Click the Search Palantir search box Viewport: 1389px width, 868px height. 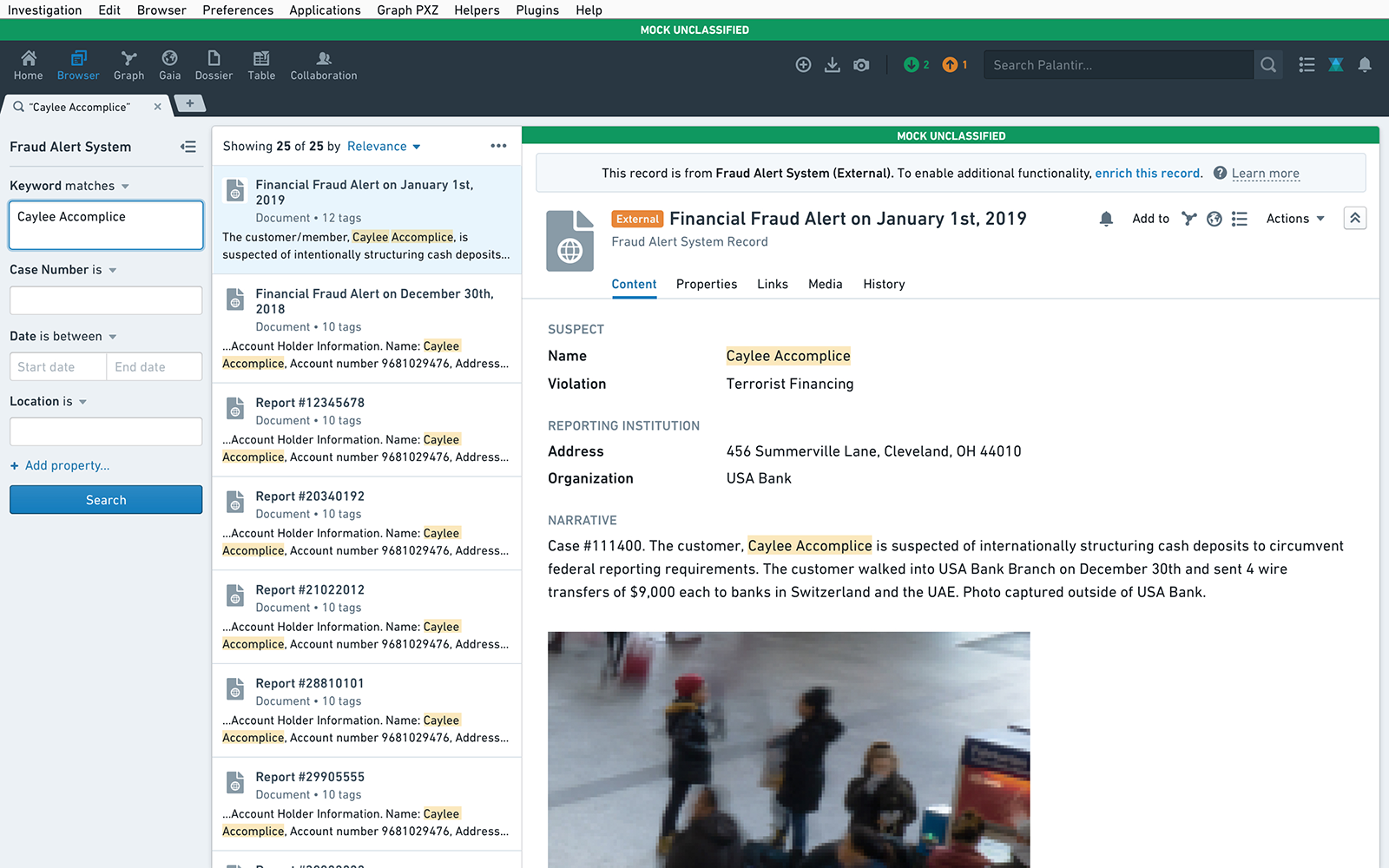point(1119,65)
